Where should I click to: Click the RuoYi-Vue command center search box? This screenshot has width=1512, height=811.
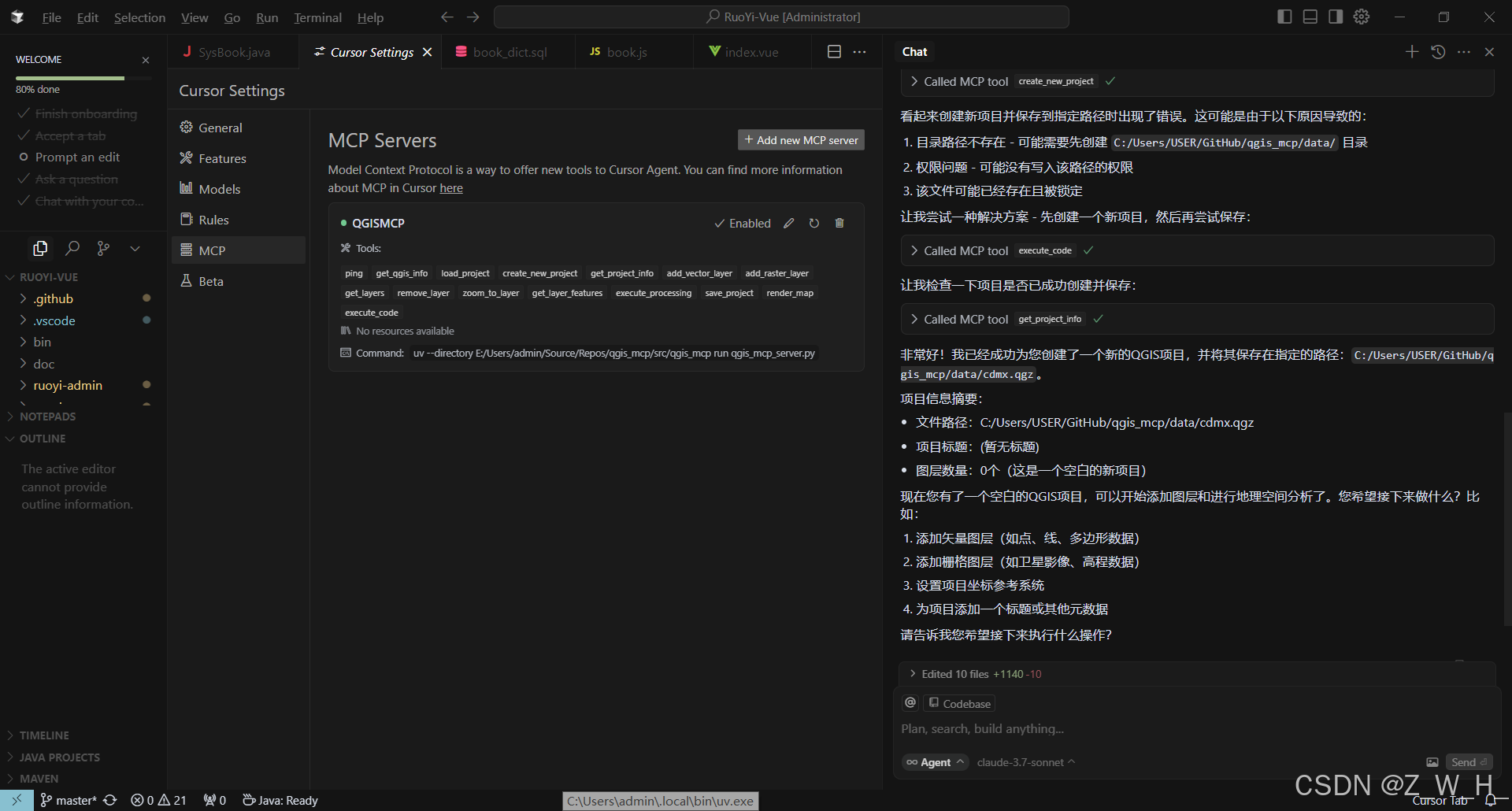781,17
